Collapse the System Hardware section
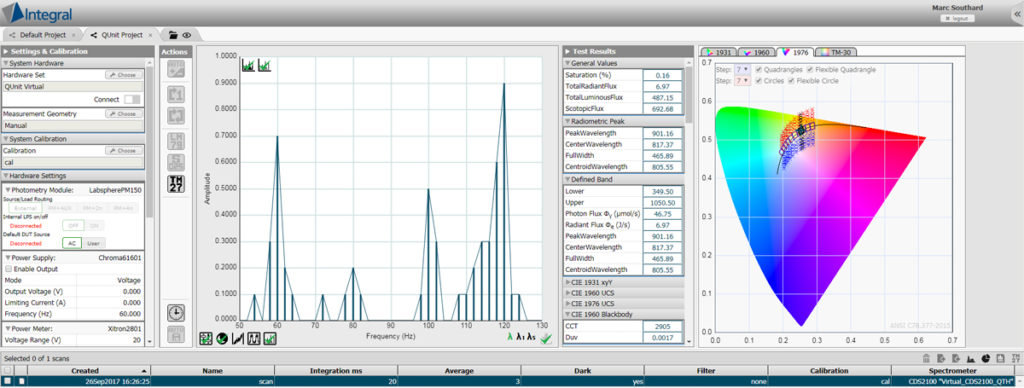This screenshot has width=1024, height=388. (6, 63)
